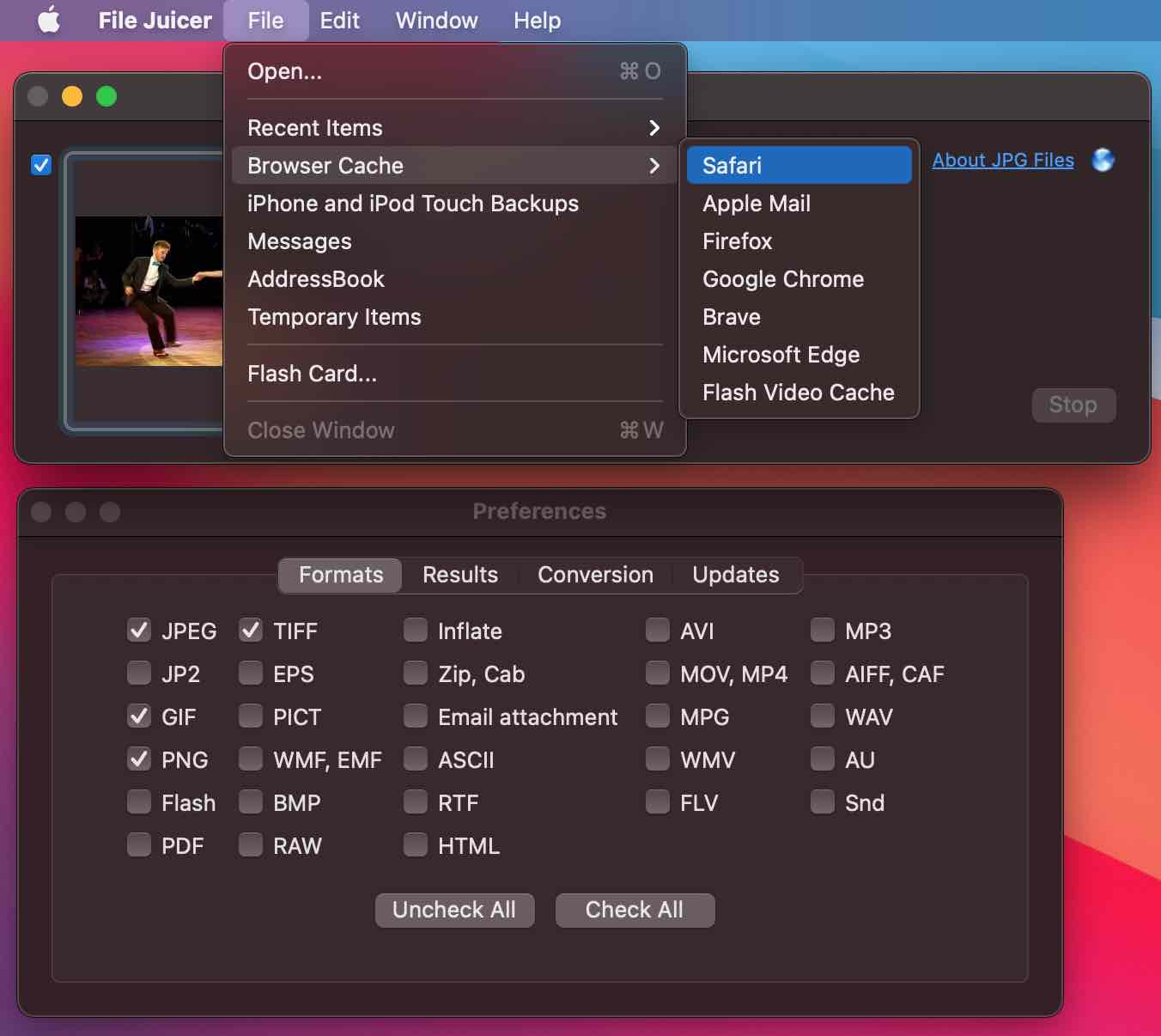The image size is (1161, 1036).
Task: Enable the RTF checkbox
Action: (x=416, y=801)
